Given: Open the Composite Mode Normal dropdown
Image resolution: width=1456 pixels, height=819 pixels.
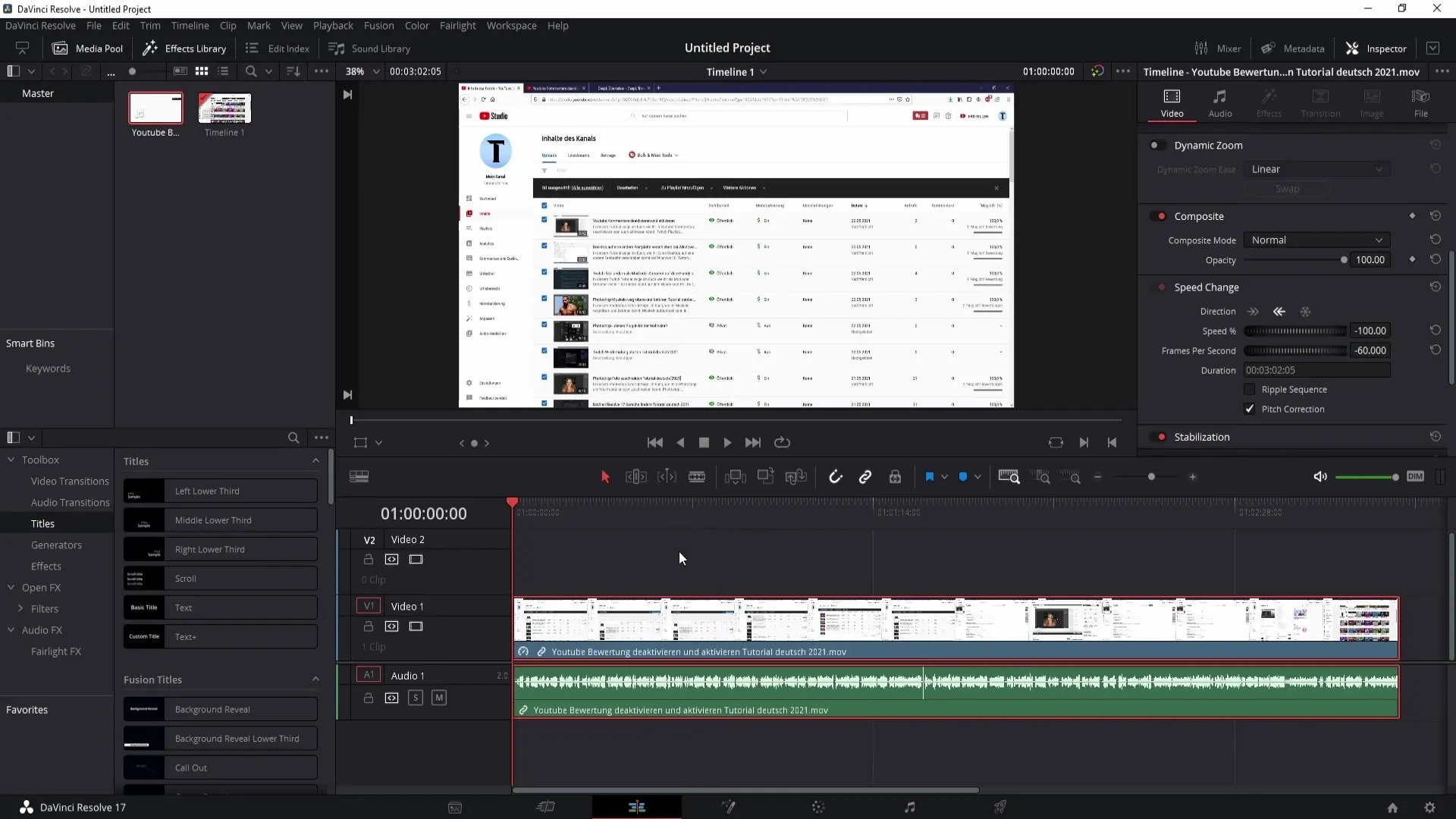Looking at the screenshot, I should point(1316,240).
